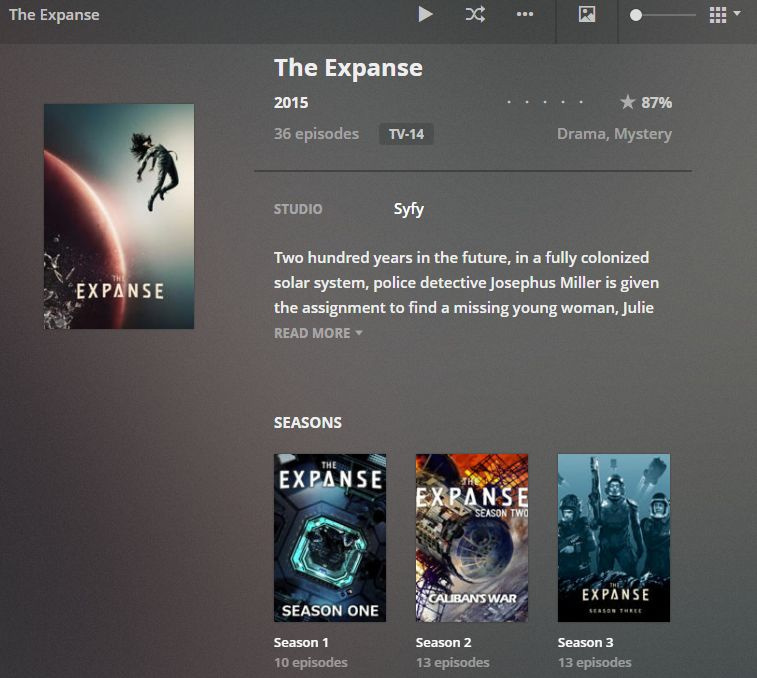Click the '13 episodes' text under Season 2
The image size is (757, 678).
[452, 663]
